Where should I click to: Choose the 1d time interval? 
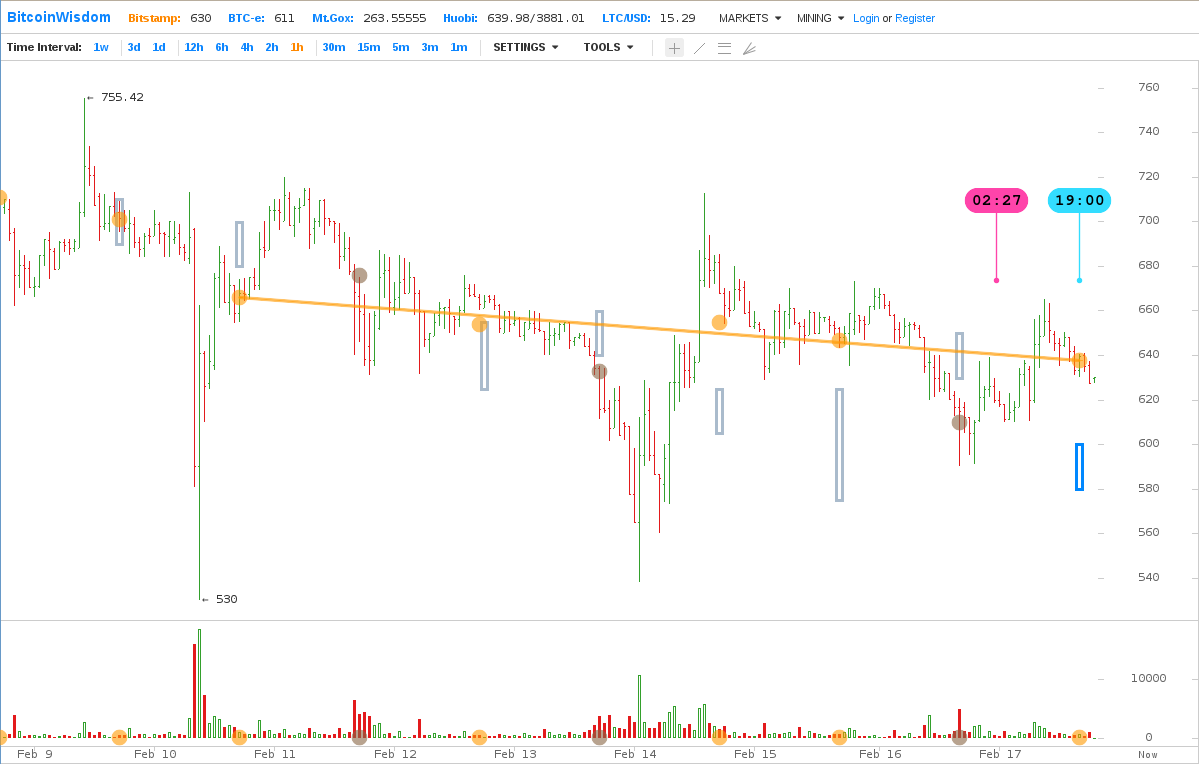coord(159,47)
